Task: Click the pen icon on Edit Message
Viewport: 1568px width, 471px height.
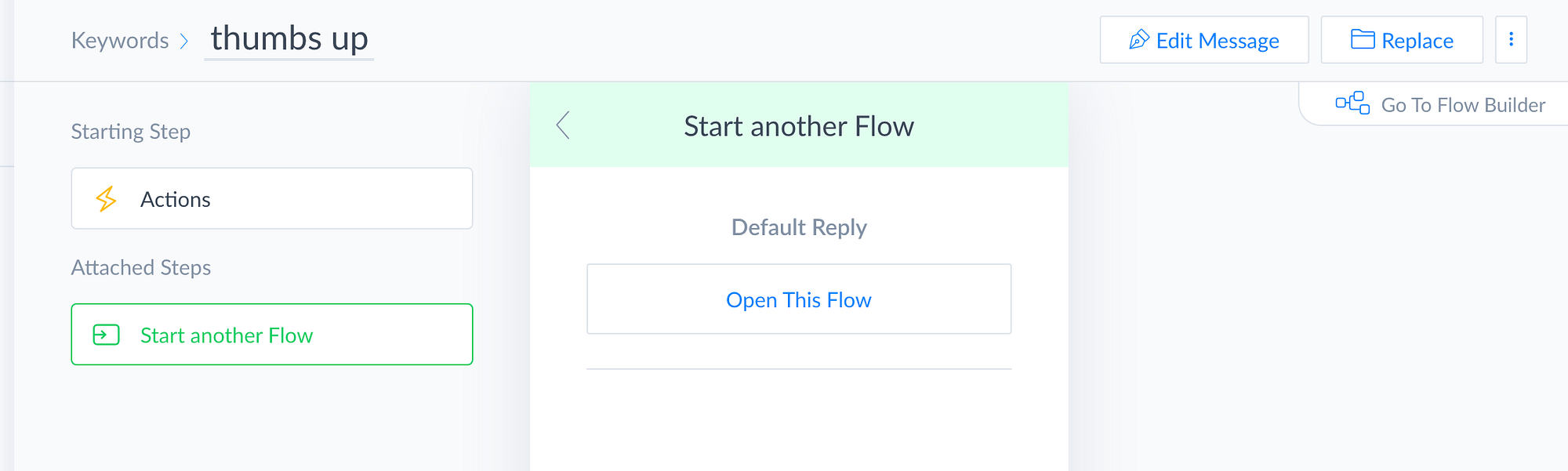Action: 1139,40
